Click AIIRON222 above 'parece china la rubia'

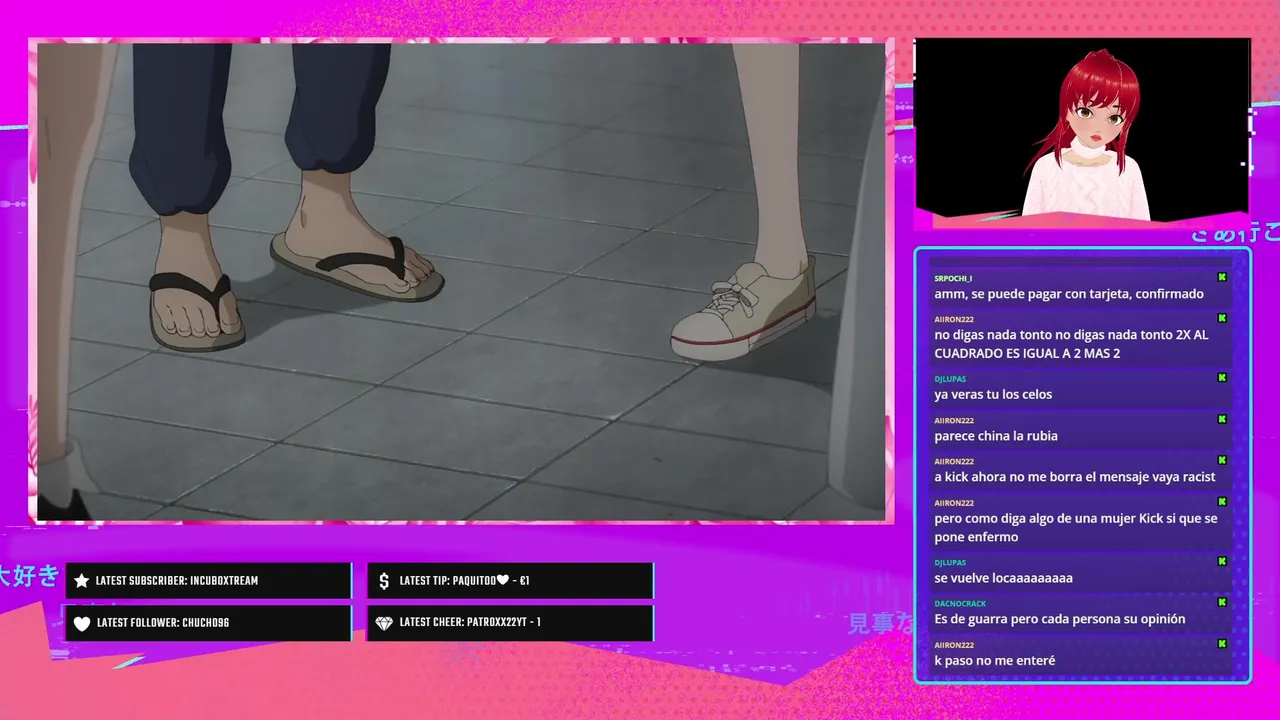[x=954, y=421]
